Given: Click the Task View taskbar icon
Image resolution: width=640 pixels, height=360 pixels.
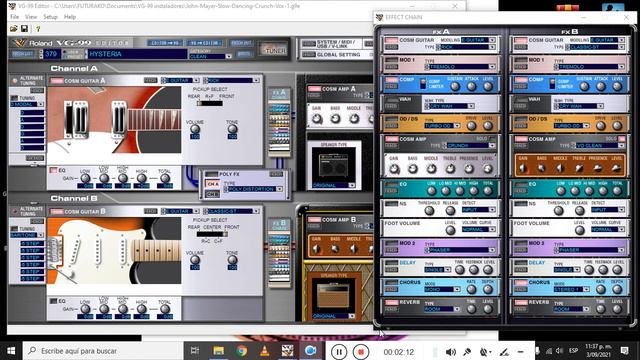Looking at the screenshot, I should (x=195, y=351).
